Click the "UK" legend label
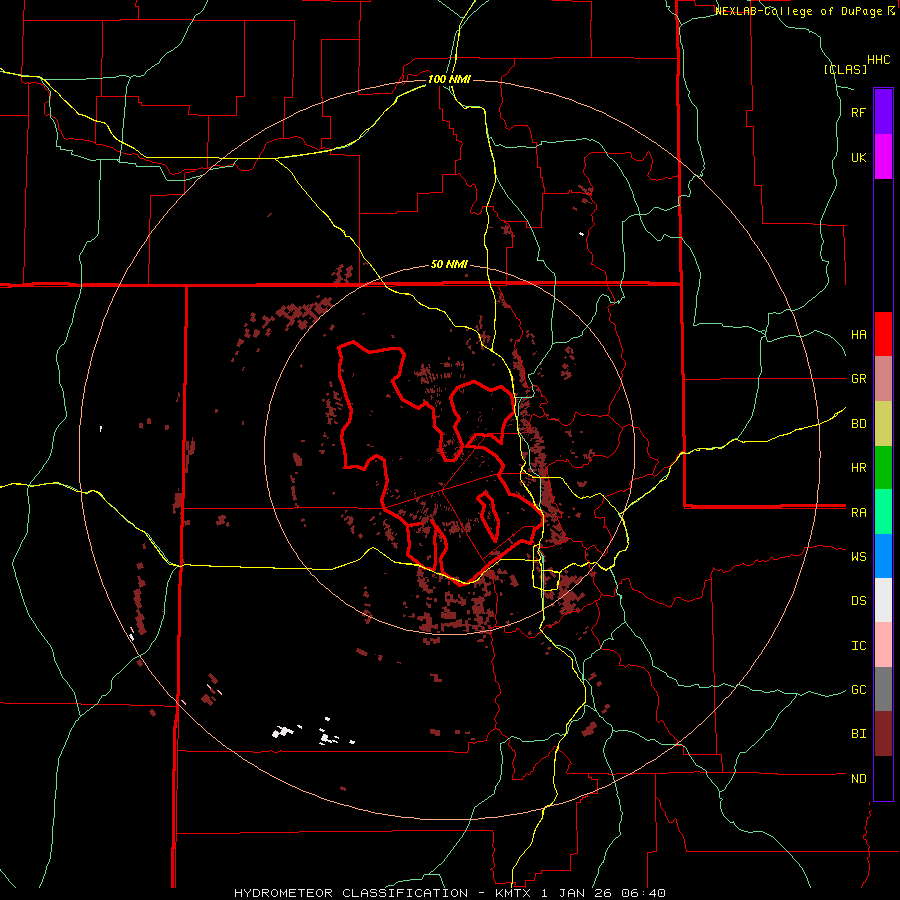Viewport: 900px width, 900px height. pos(859,157)
